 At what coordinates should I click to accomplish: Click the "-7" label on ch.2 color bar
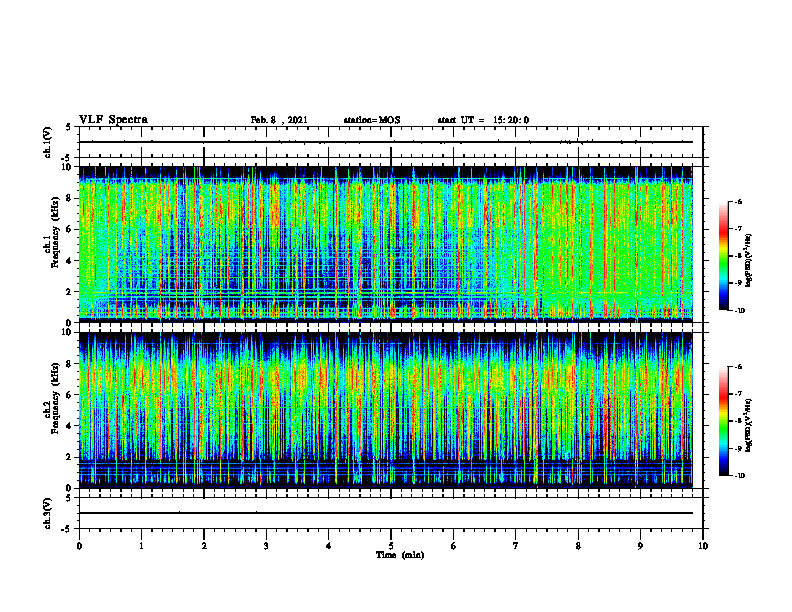[x=738, y=394]
